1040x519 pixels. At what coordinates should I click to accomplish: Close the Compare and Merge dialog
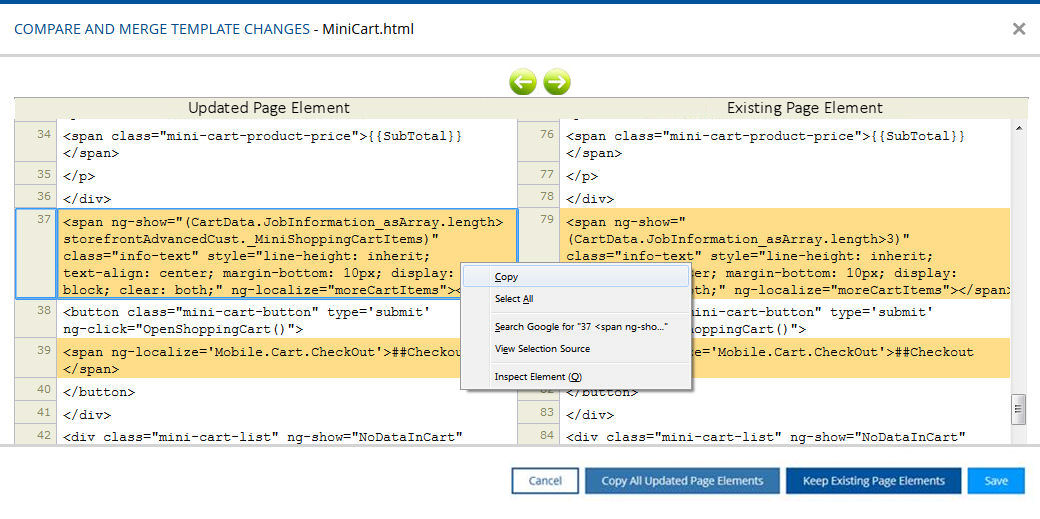1019,29
